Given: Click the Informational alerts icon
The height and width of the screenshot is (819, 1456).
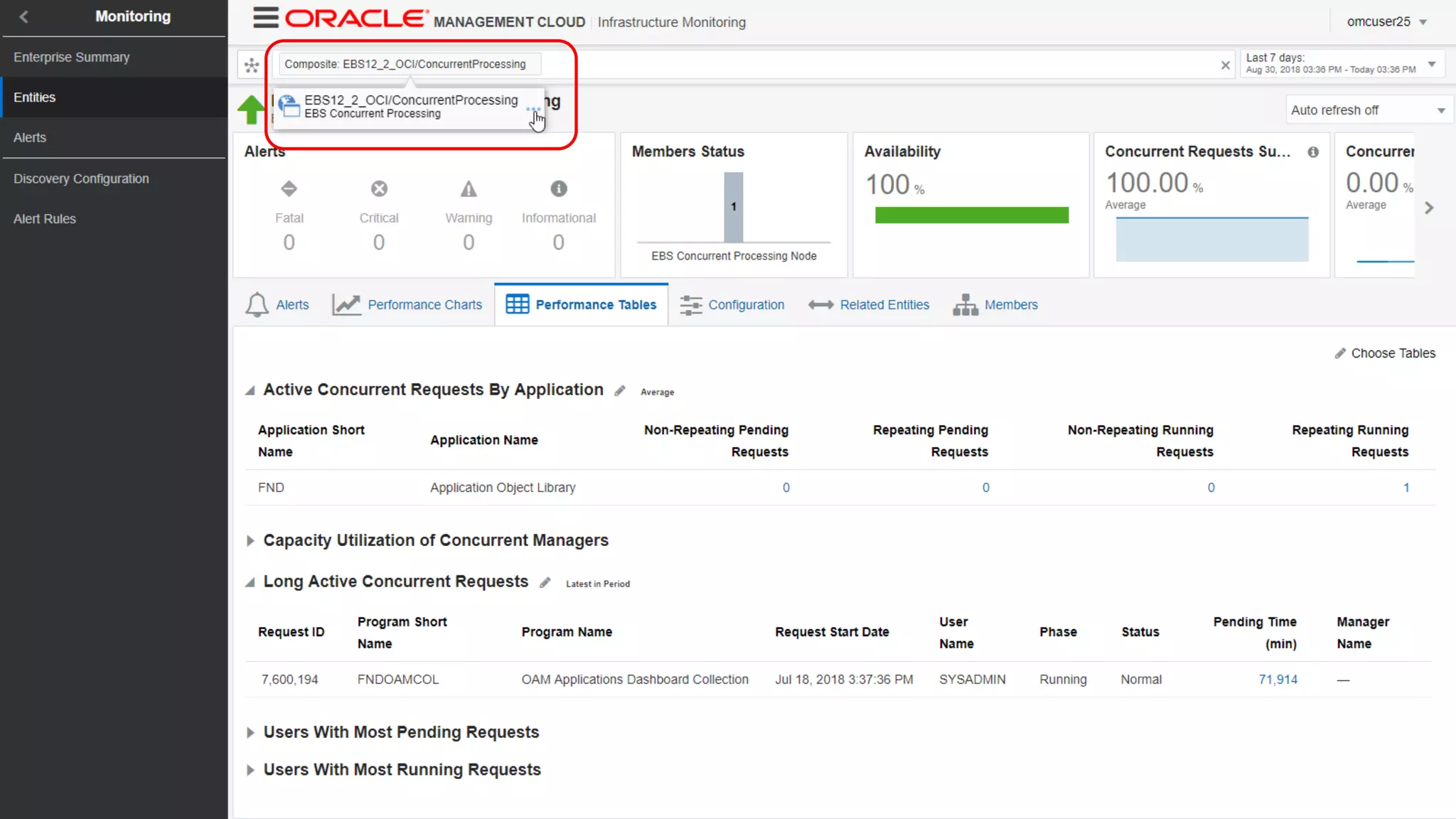Looking at the screenshot, I should coord(559,188).
